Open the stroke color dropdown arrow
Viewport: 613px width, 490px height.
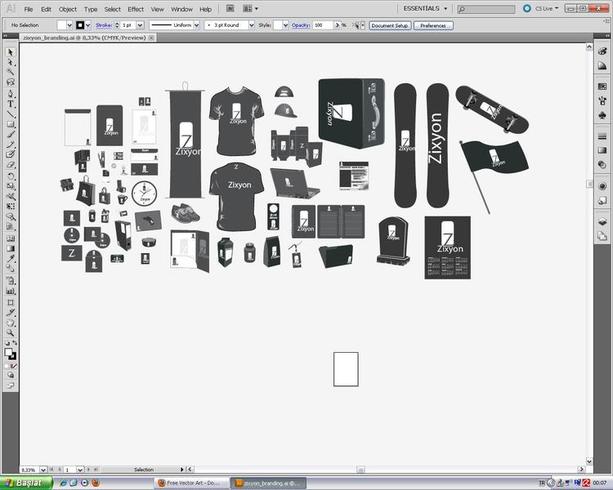click(x=88, y=25)
